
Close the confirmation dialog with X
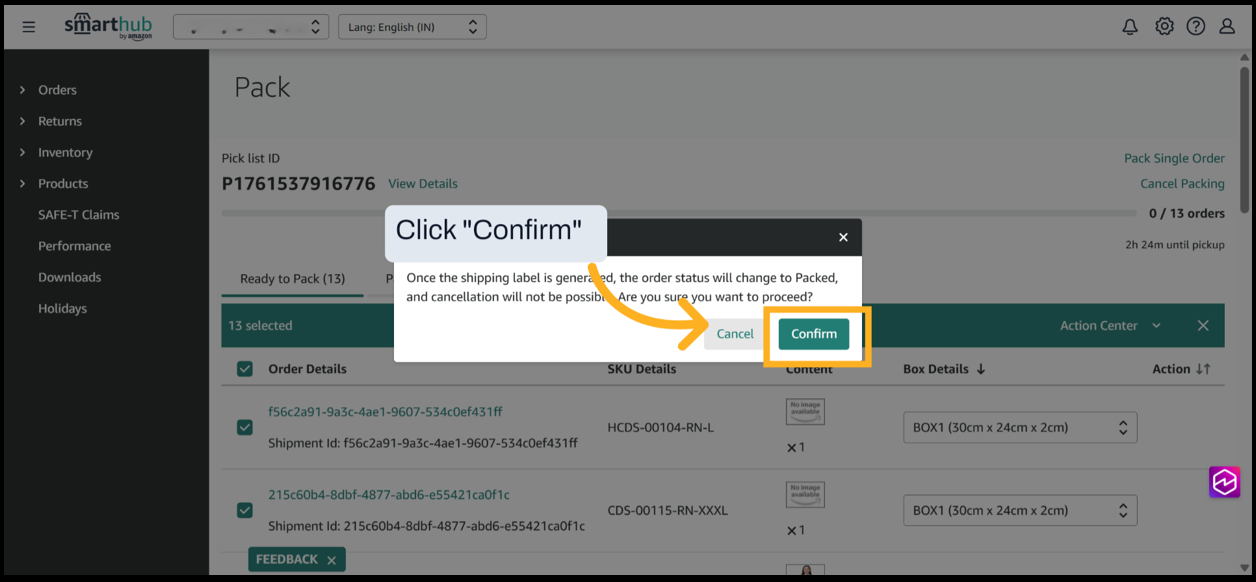coord(843,237)
